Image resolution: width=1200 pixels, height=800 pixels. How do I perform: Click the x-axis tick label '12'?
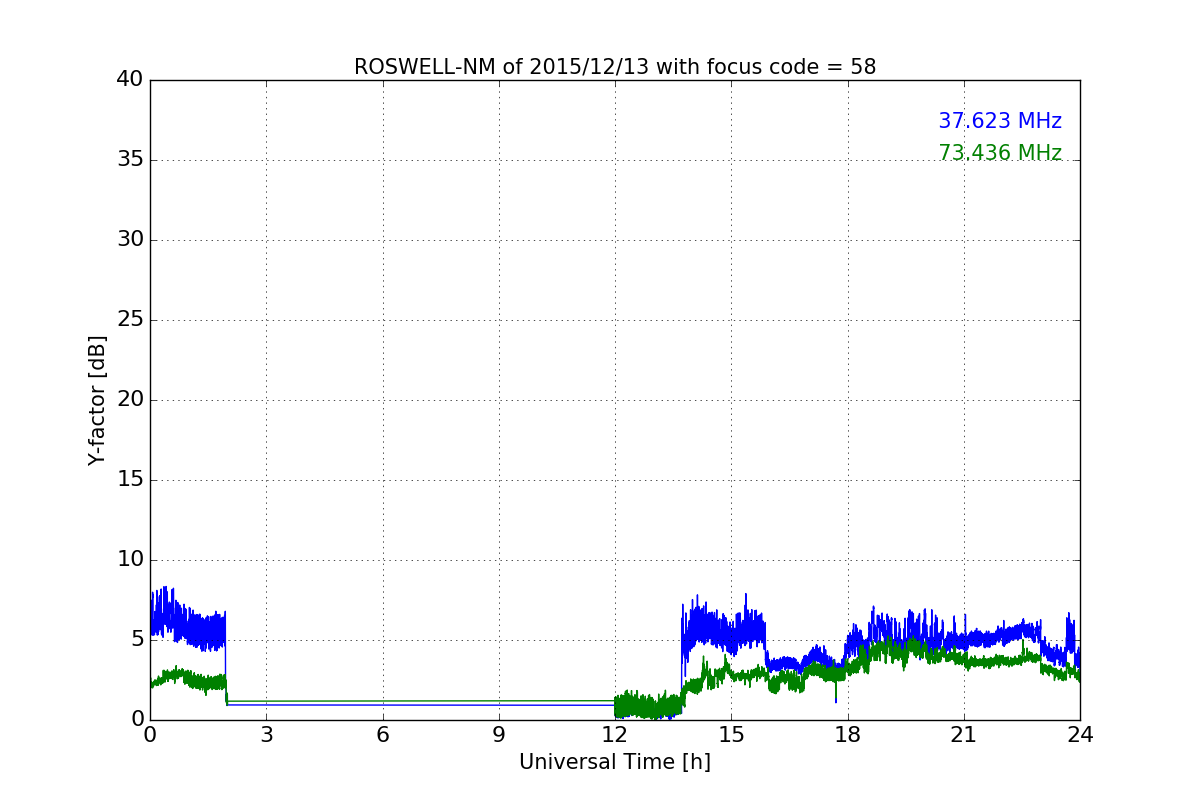coord(615,735)
